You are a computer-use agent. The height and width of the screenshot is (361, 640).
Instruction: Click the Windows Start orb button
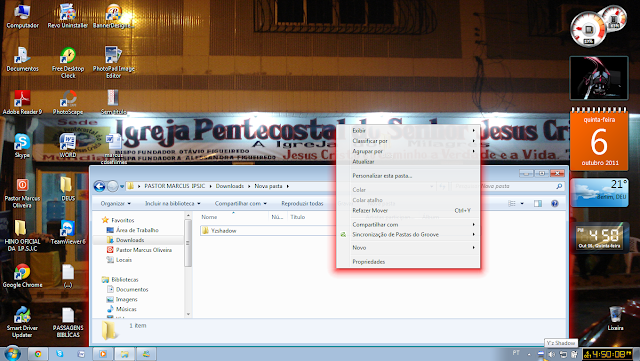[x=12, y=353]
